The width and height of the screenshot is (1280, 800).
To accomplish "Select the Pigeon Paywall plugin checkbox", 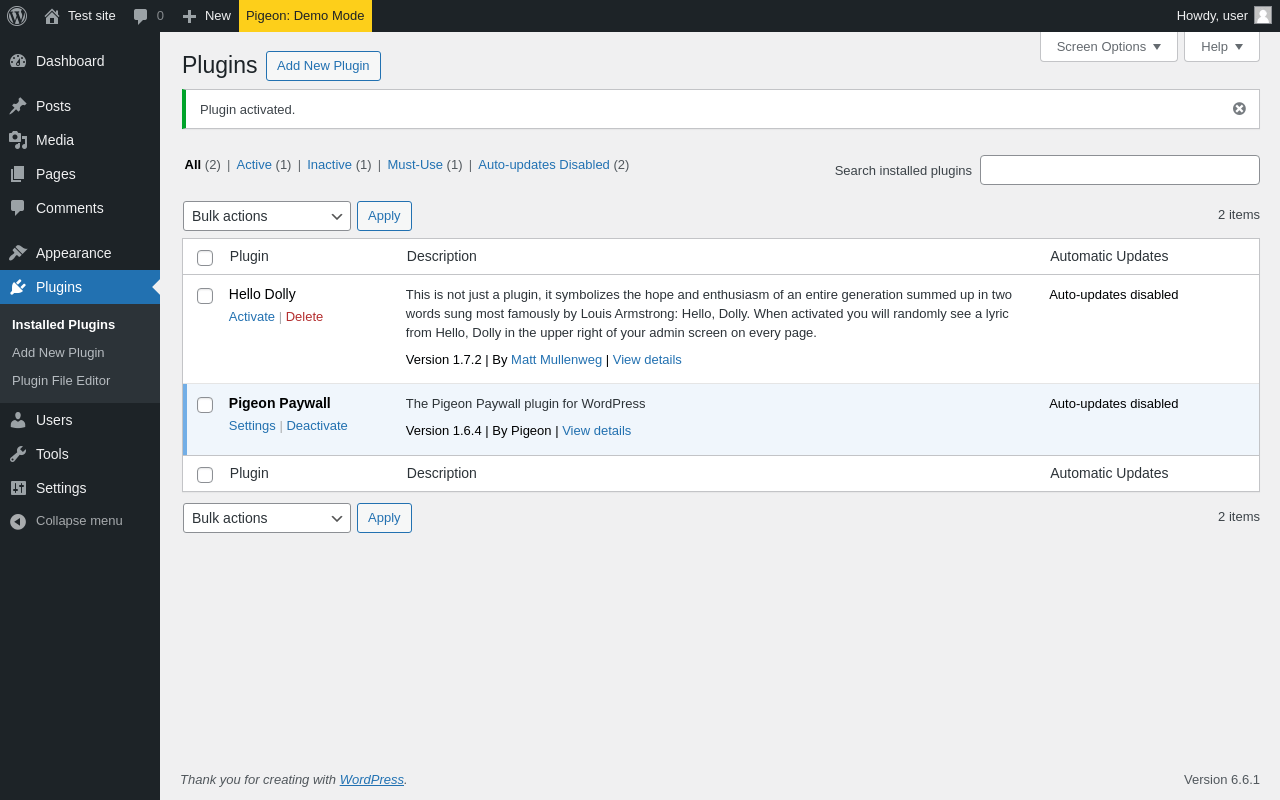I will [205, 405].
